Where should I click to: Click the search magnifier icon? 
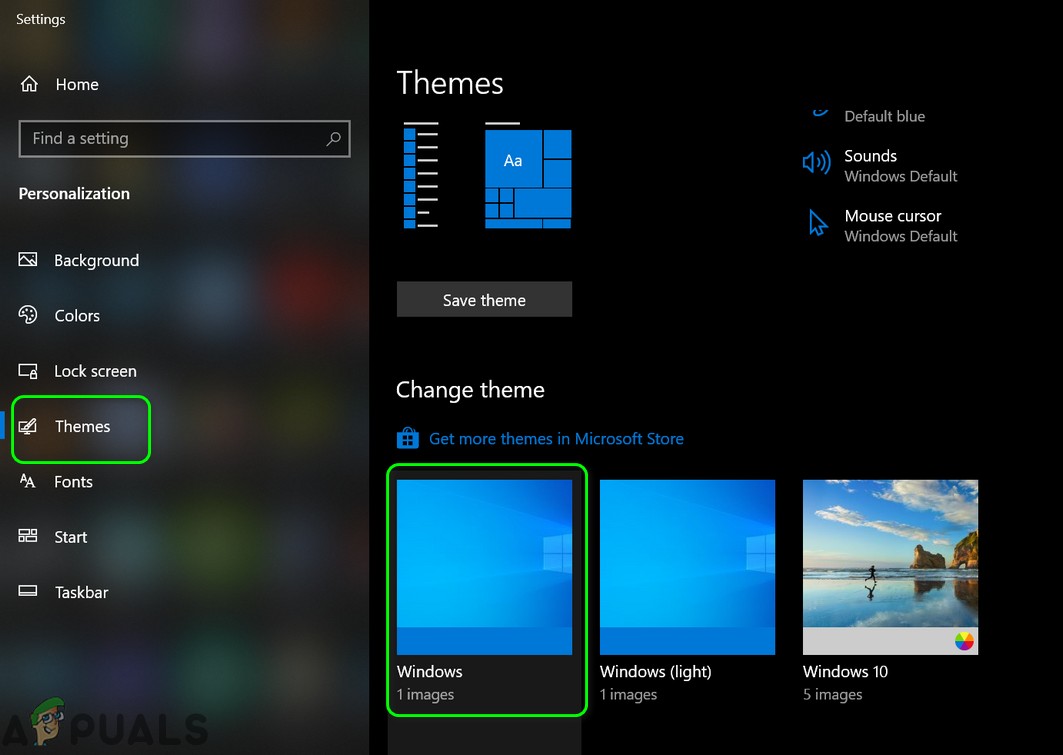333,139
